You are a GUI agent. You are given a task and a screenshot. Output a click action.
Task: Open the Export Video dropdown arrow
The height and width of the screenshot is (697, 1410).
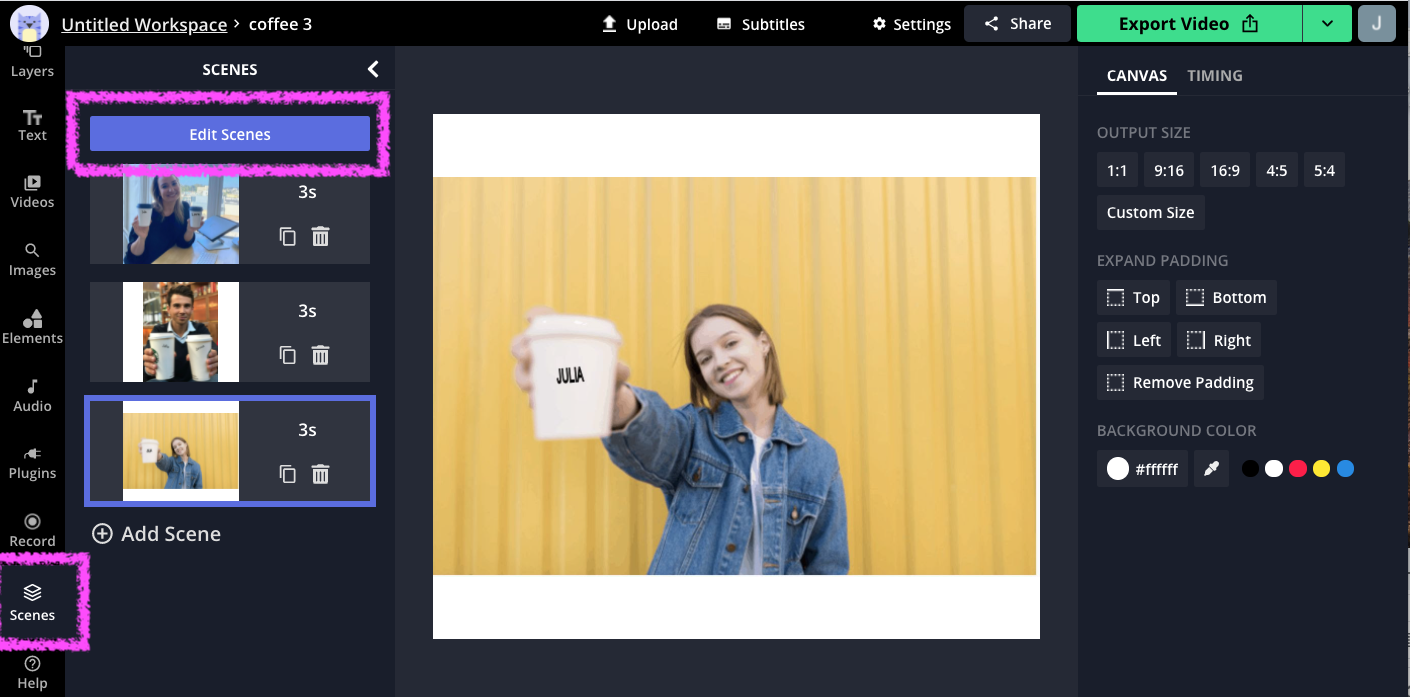click(1327, 23)
